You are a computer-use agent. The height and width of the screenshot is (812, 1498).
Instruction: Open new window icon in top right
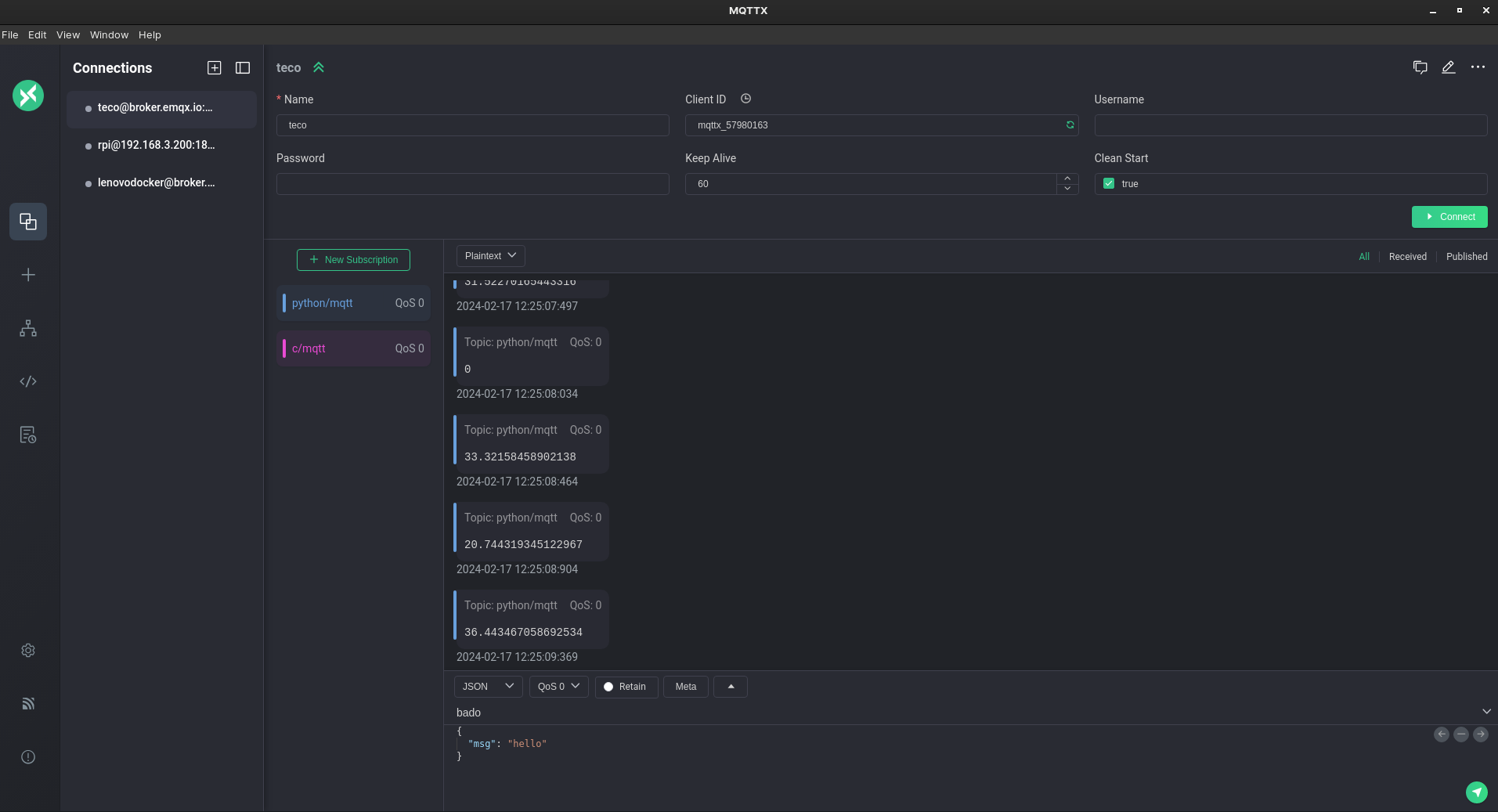pyautogui.click(x=1420, y=67)
